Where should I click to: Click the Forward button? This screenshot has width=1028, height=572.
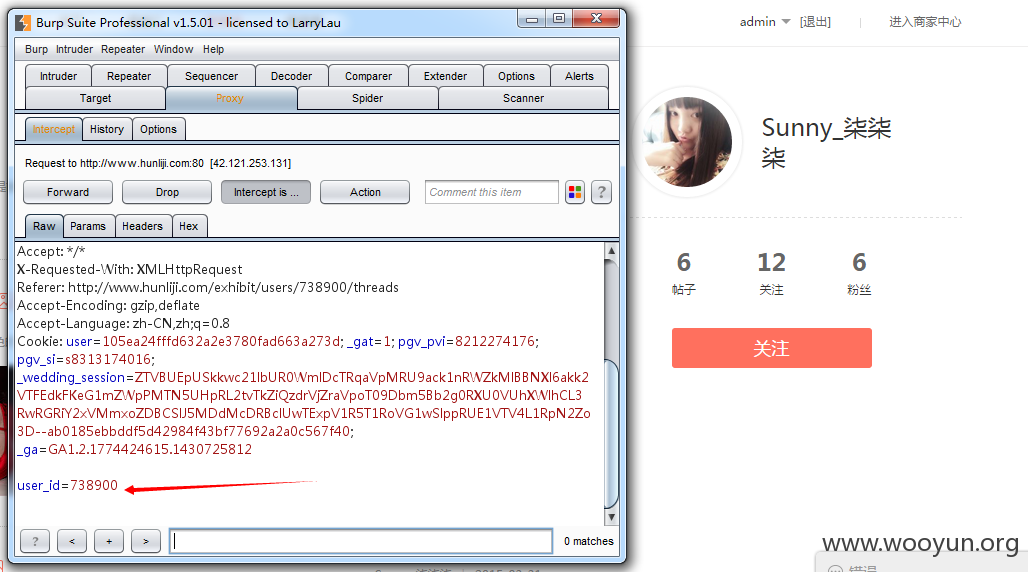(x=68, y=192)
